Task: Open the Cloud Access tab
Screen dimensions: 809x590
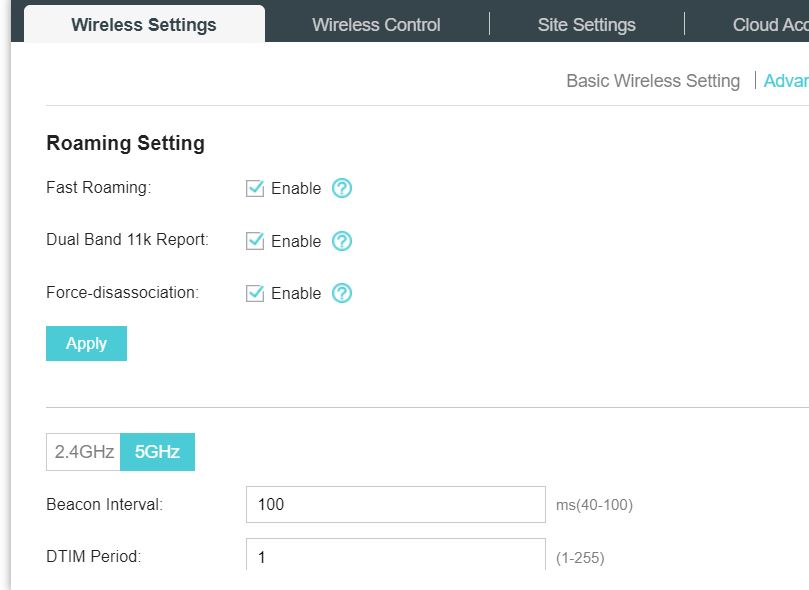Action: pos(769,25)
